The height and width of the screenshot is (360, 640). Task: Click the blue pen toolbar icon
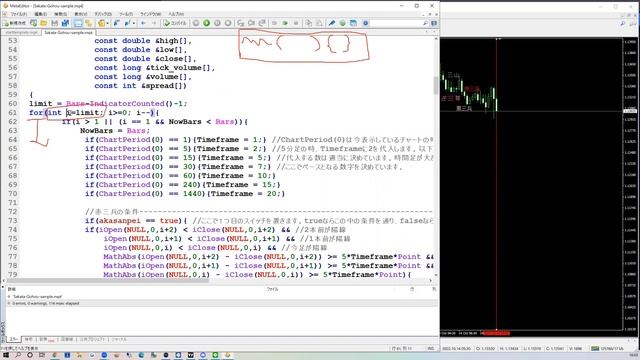331,23
